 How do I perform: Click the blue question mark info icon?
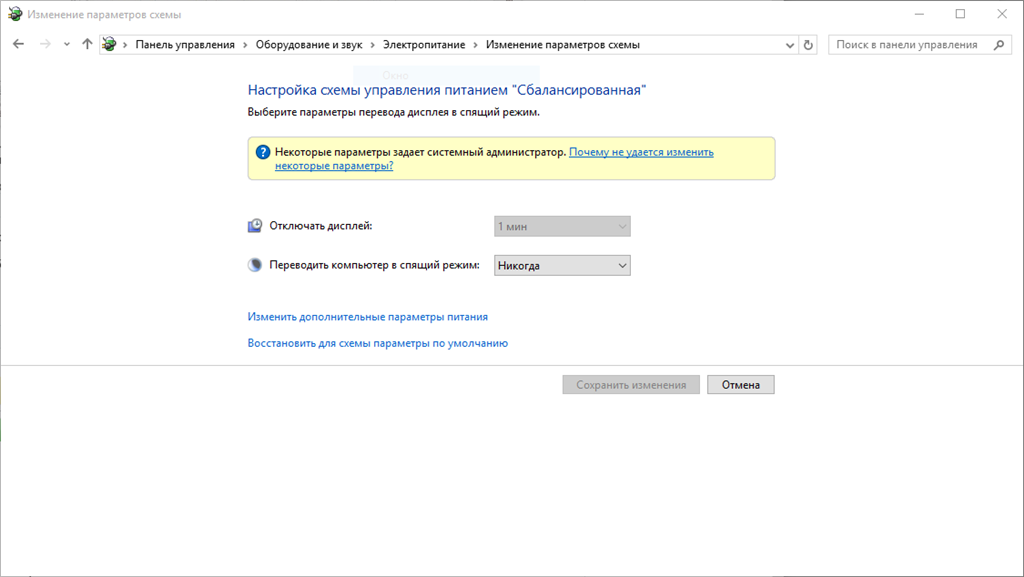pos(263,152)
